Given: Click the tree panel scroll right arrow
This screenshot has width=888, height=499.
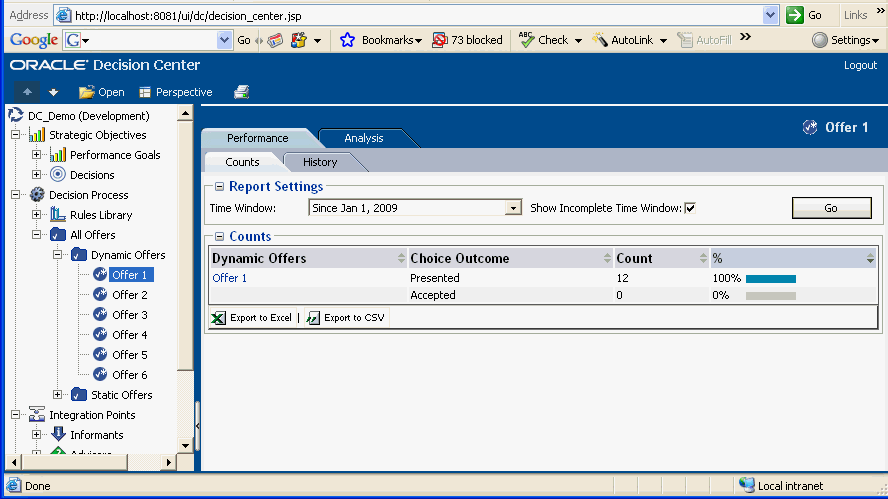Looking at the screenshot, I should [x=168, y=462].
